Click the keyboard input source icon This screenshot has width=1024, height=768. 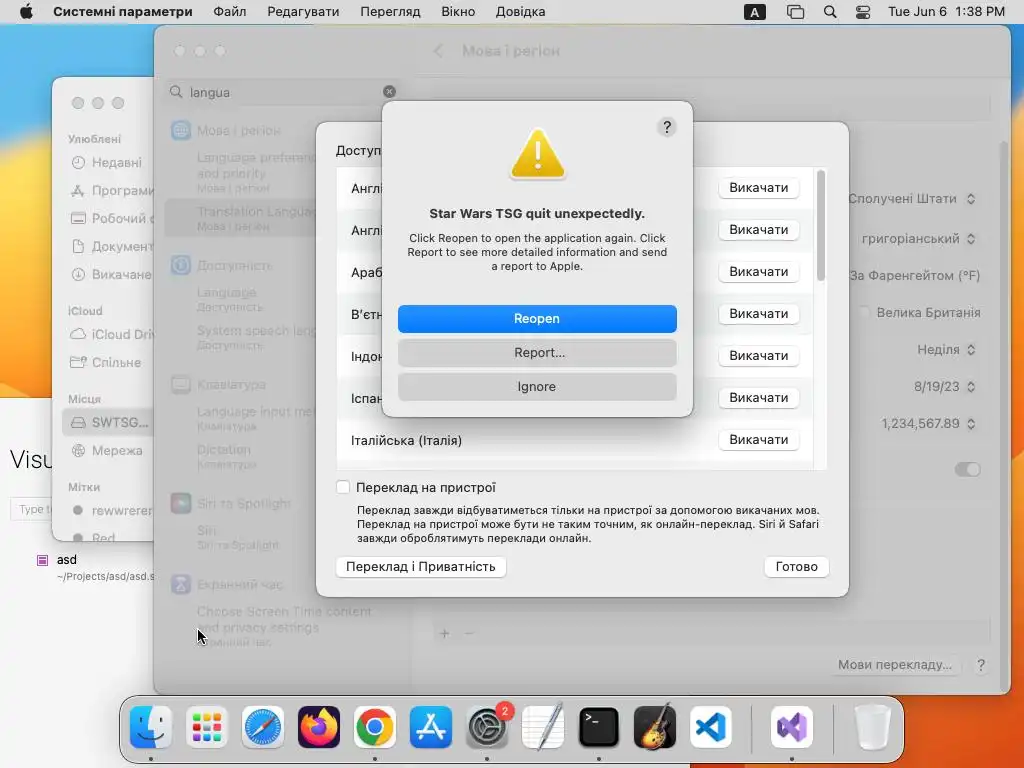click(754, 12)
